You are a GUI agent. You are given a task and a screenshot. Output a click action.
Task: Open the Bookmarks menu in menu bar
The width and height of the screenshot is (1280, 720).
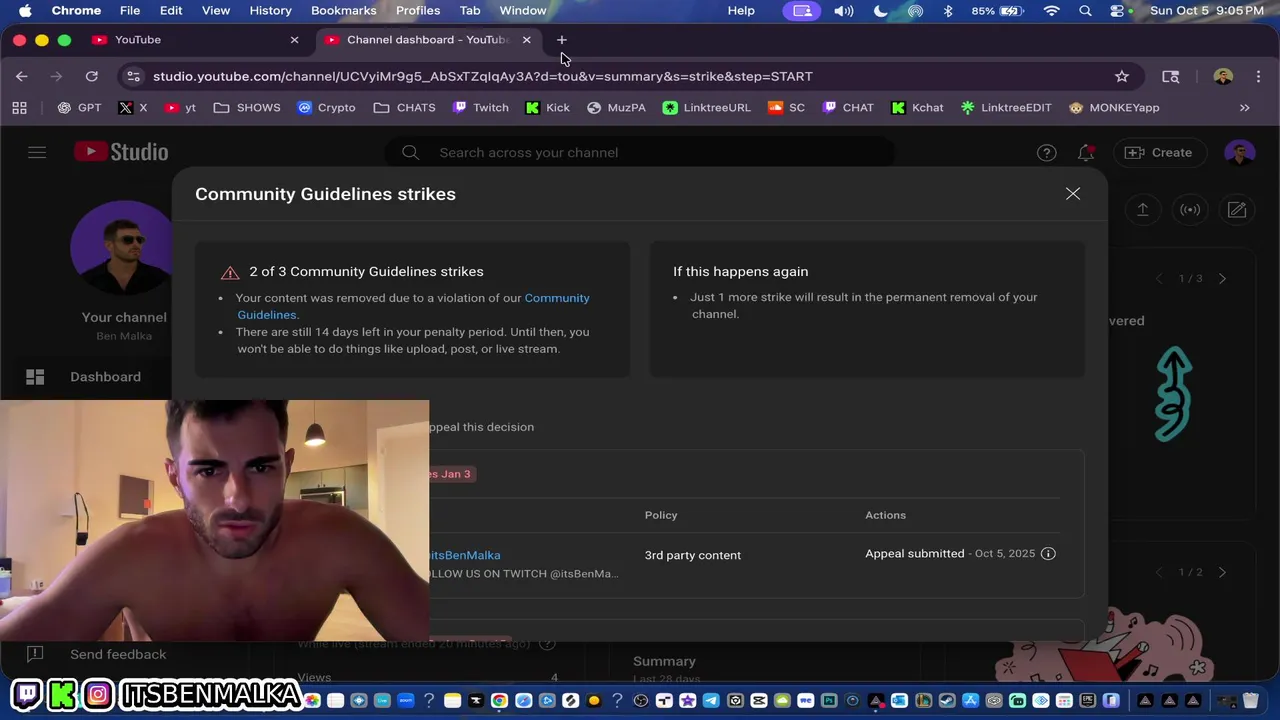click(x=343, y=11)
